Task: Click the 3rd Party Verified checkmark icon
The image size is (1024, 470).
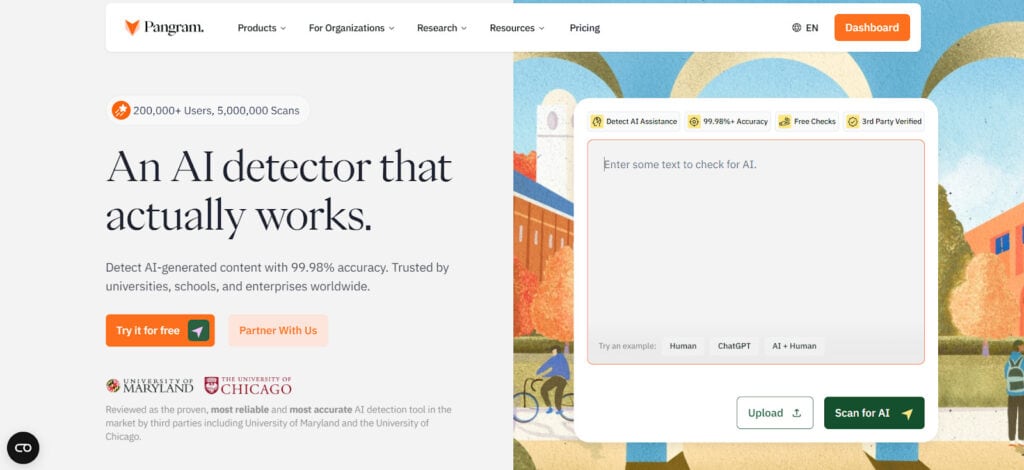Action: click(x=852, y=122)
